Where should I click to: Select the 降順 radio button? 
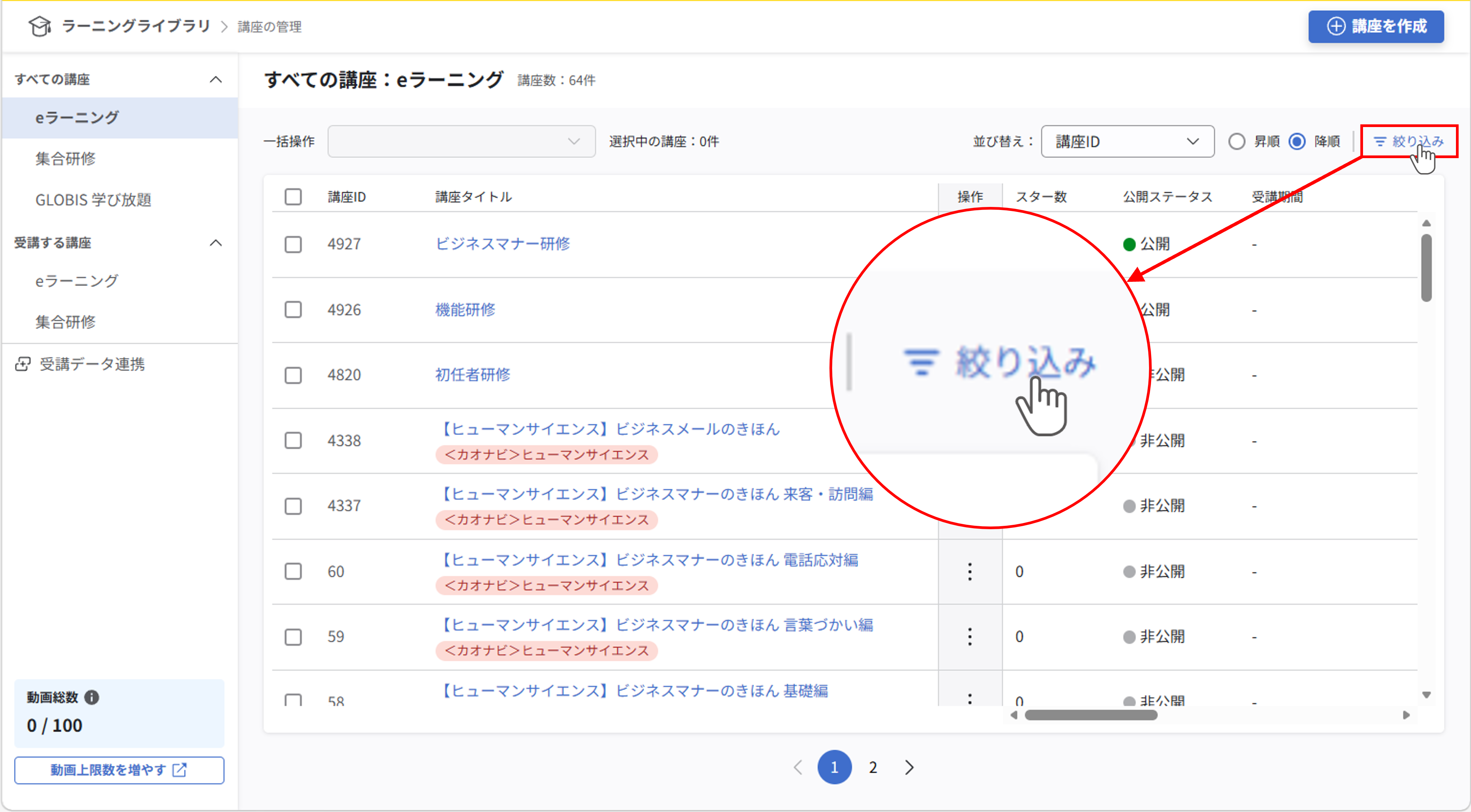coord(1297,141)
